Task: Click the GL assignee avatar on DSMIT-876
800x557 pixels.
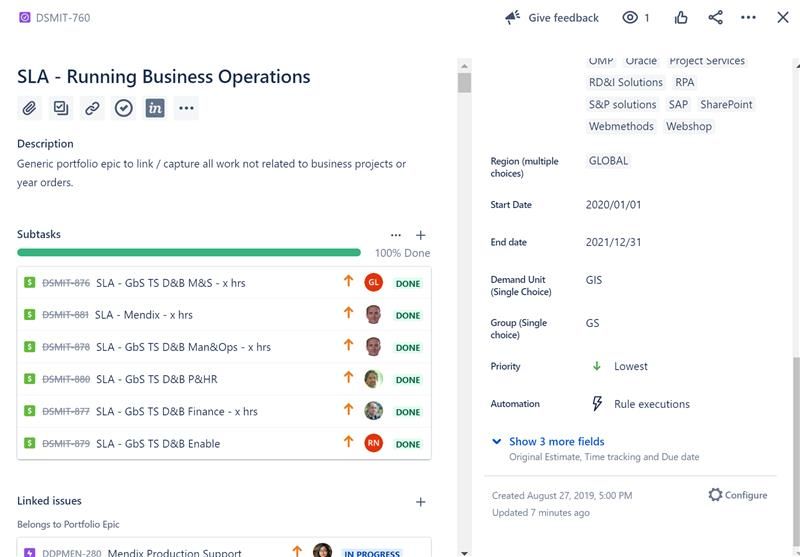Action: click(x=373, y=282)
